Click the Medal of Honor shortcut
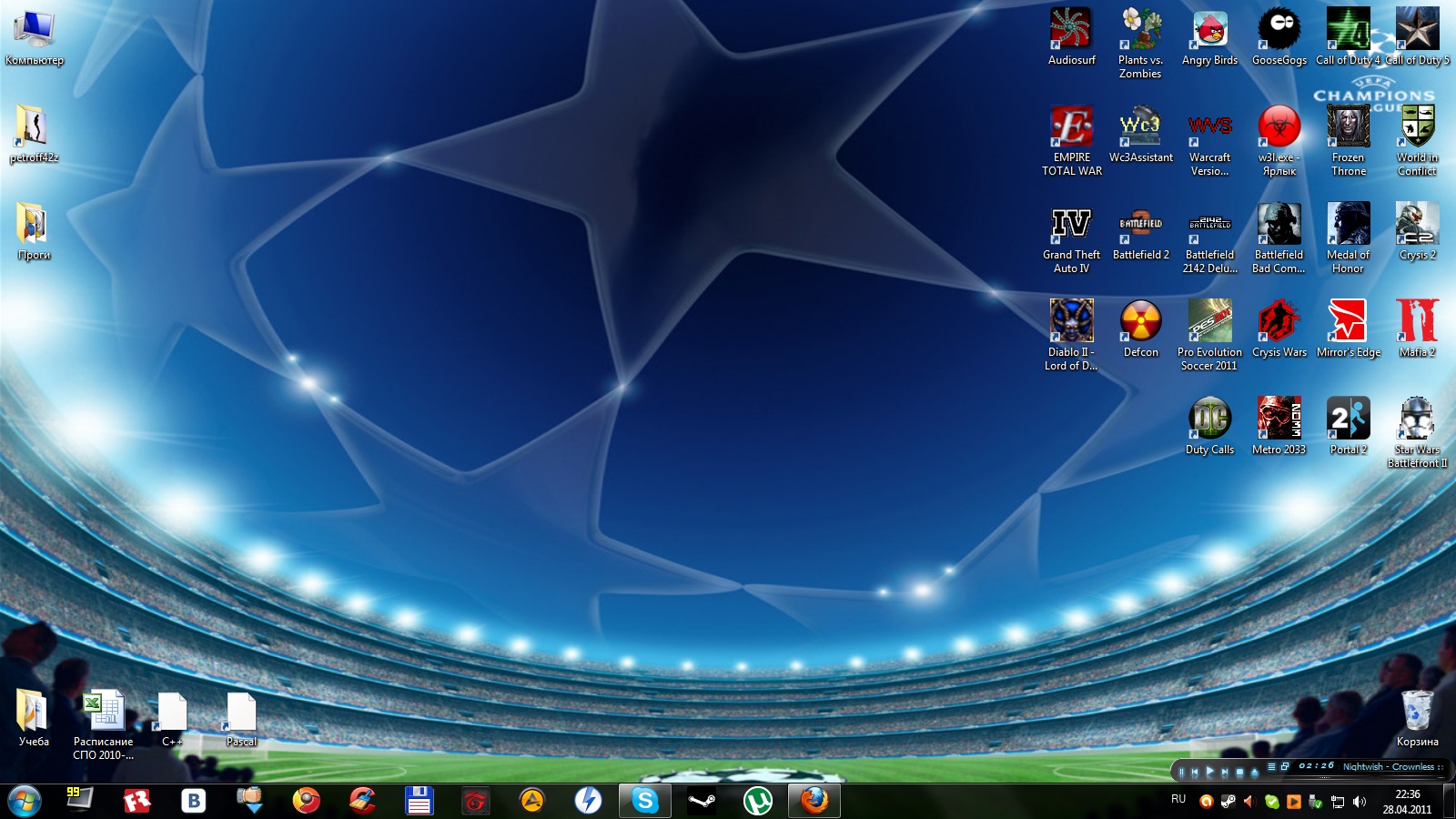Image resolution: width=1456 pixels, height=819 pixels. click(x=1349, y=238)
